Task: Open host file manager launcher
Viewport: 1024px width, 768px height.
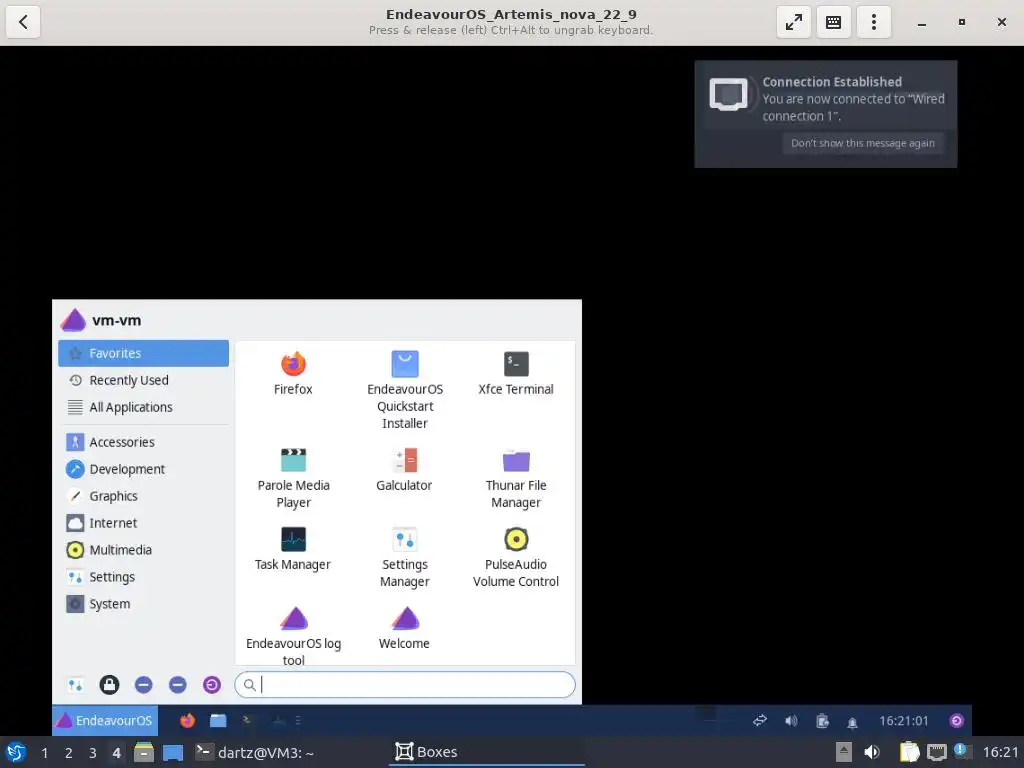Action: 144,752
